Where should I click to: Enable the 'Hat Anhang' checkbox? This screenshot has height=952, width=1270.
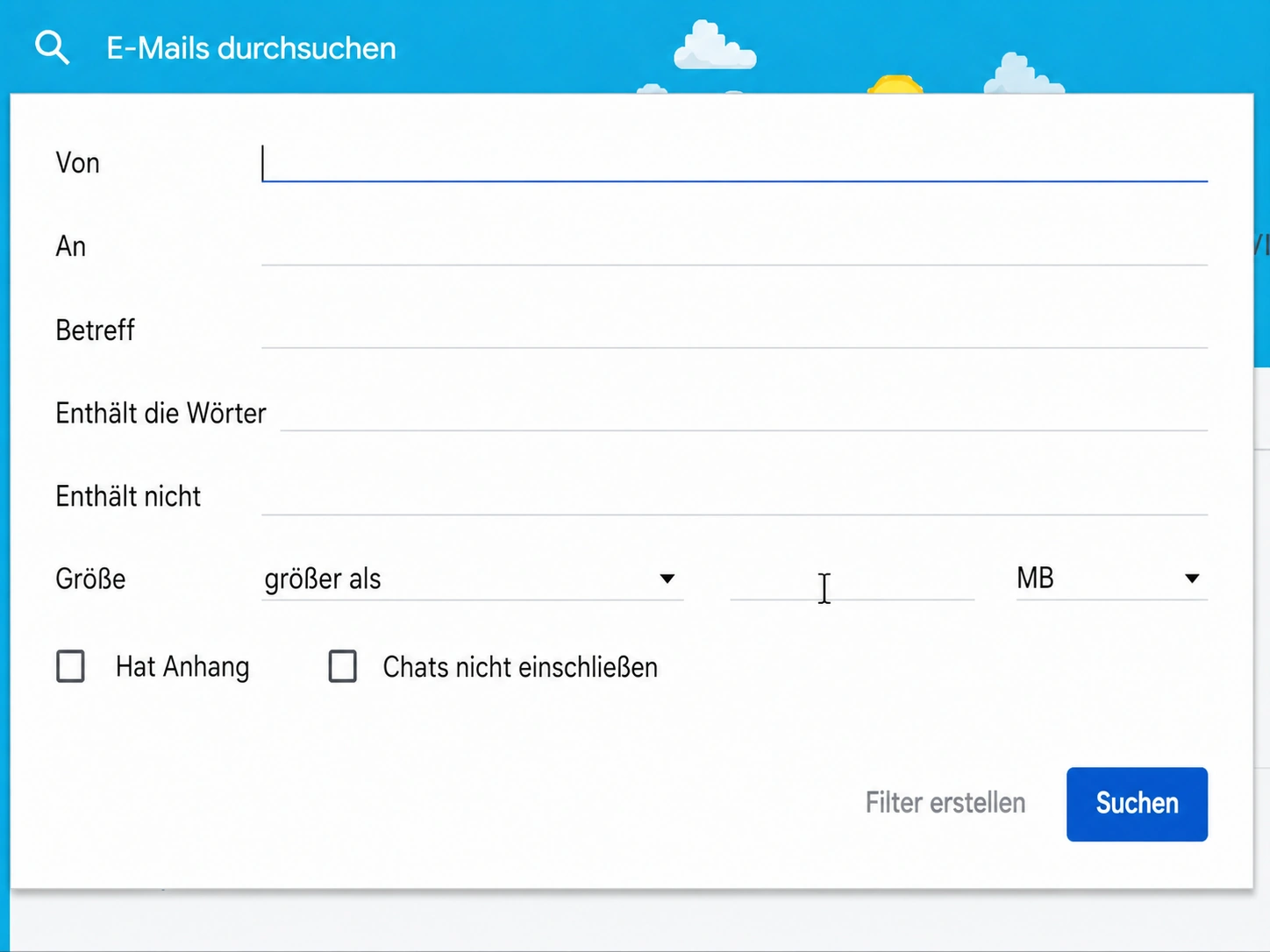(70, 666)
